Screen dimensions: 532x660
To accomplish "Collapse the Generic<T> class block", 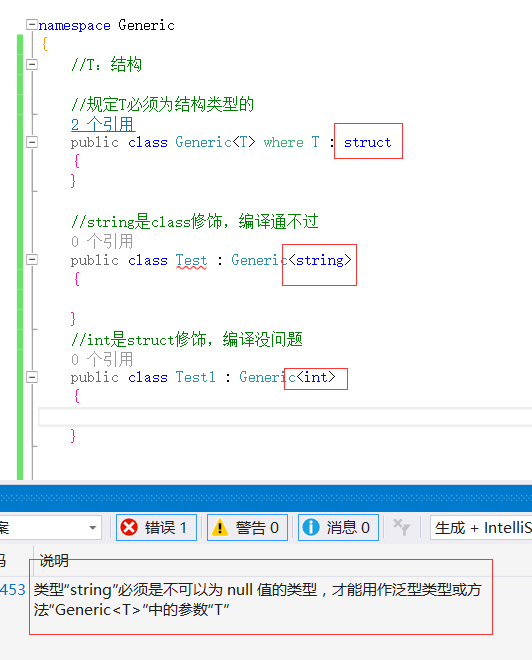I will click(32, 142).
